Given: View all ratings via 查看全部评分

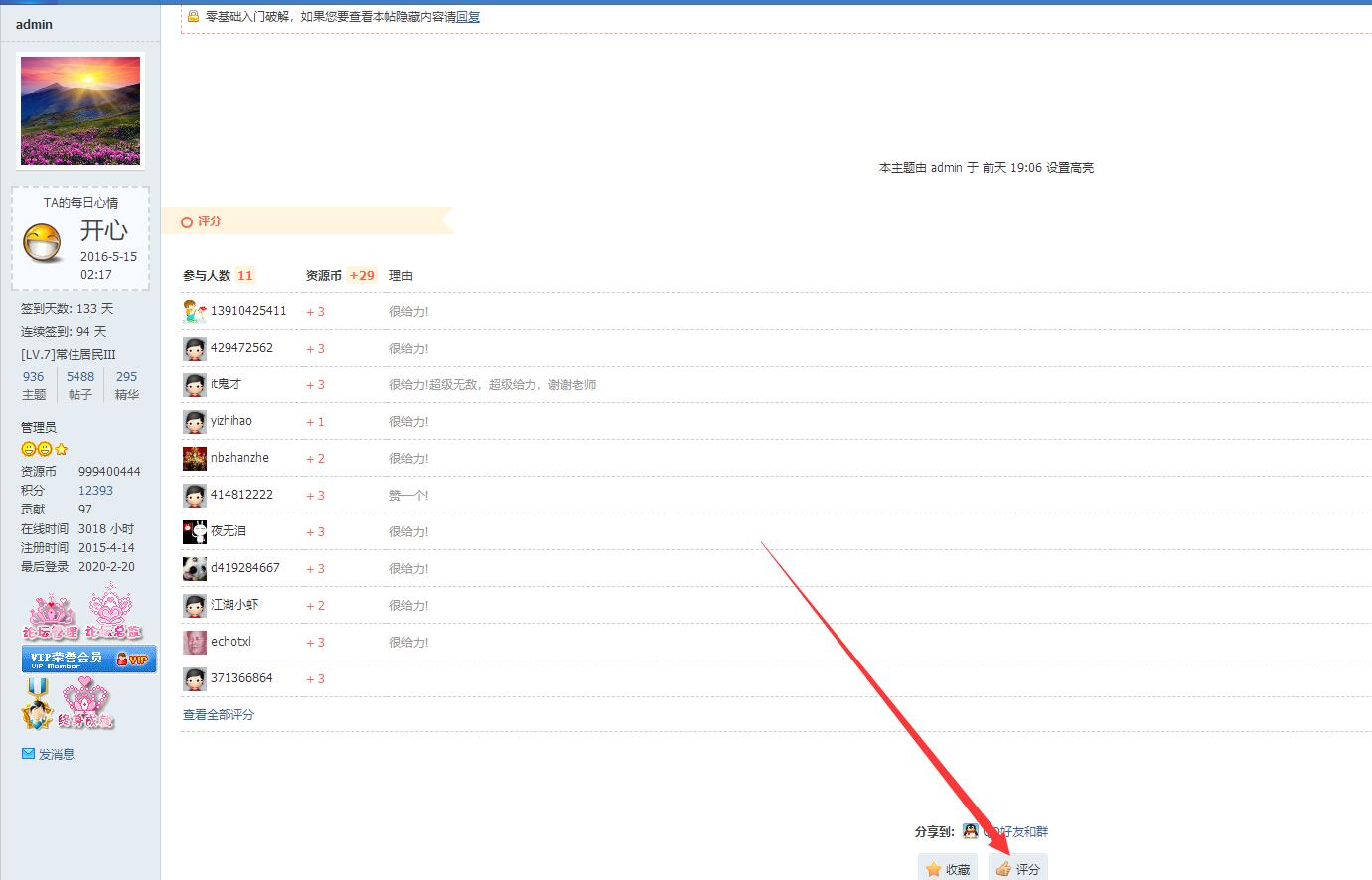Looking at the screenshot, I should pos(219,715).
